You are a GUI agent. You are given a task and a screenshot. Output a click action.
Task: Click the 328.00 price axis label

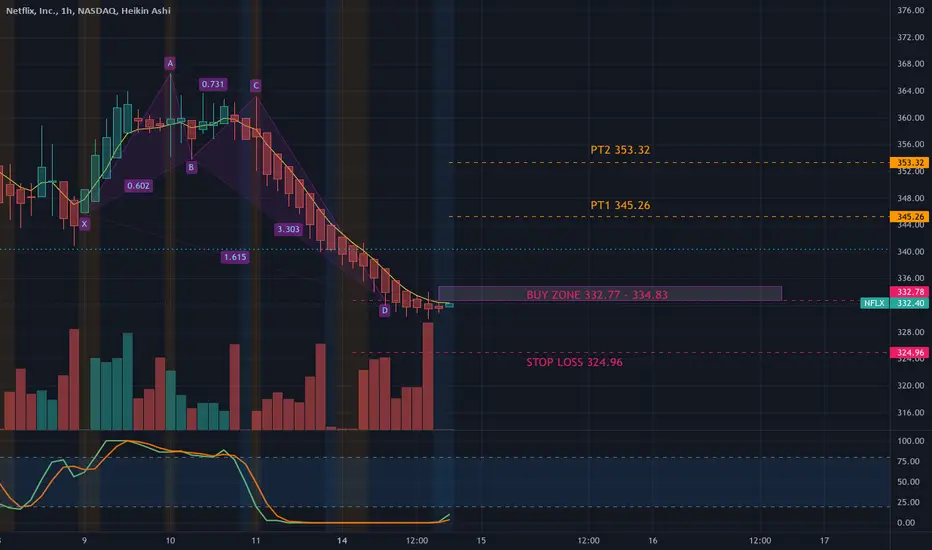coord(911,332)
